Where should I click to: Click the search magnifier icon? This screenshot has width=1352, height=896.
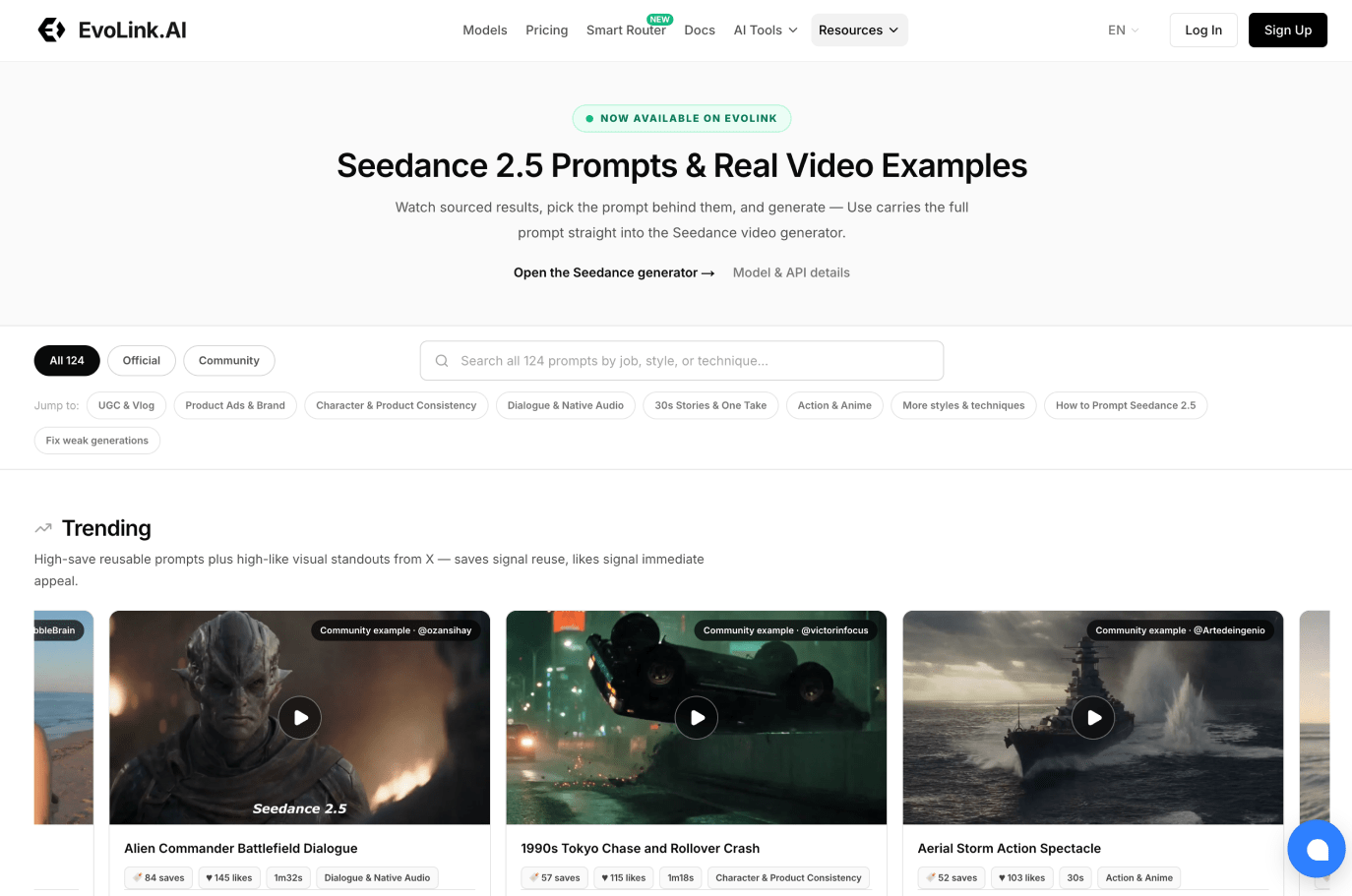click(442, 361)
